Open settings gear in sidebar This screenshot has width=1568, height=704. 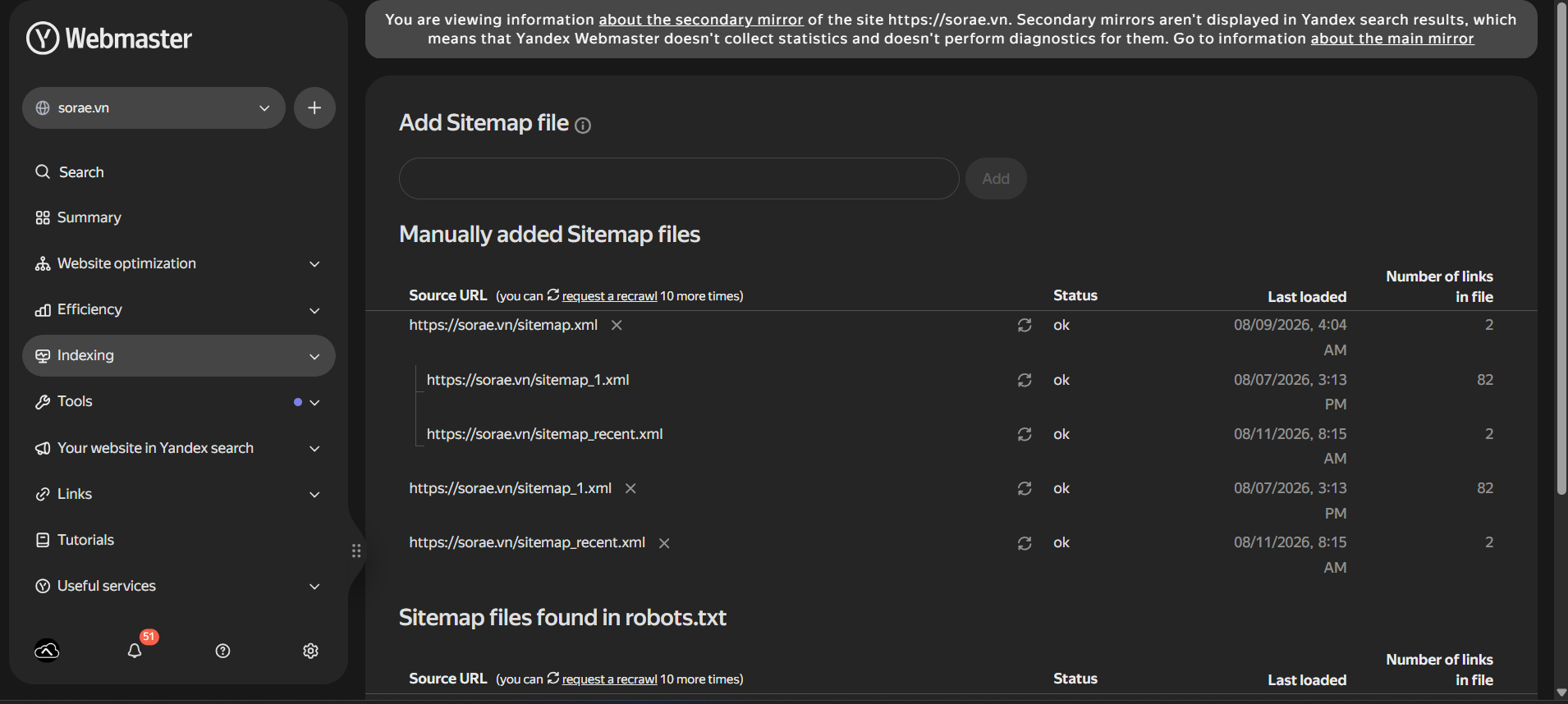click(x=310, y=651)
